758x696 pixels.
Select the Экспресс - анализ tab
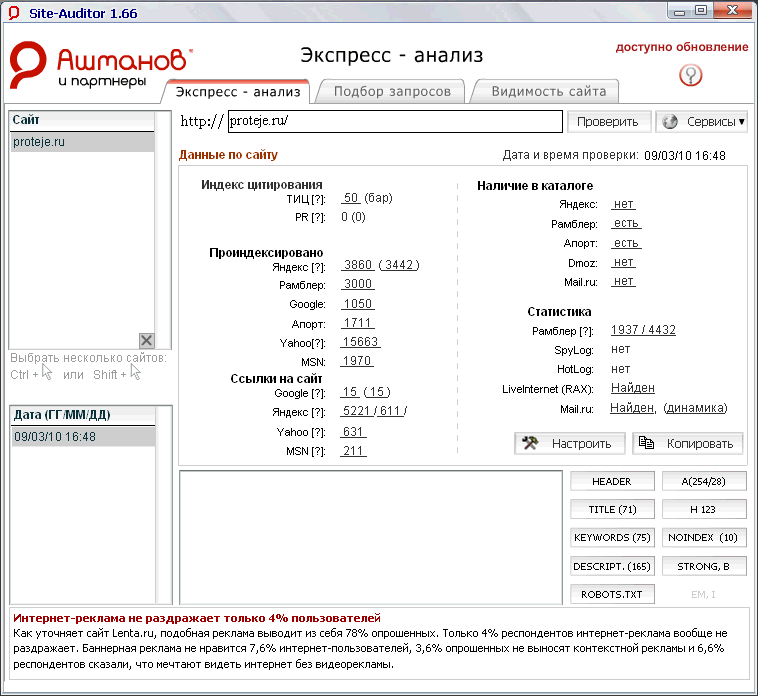(x=238, y=91)
